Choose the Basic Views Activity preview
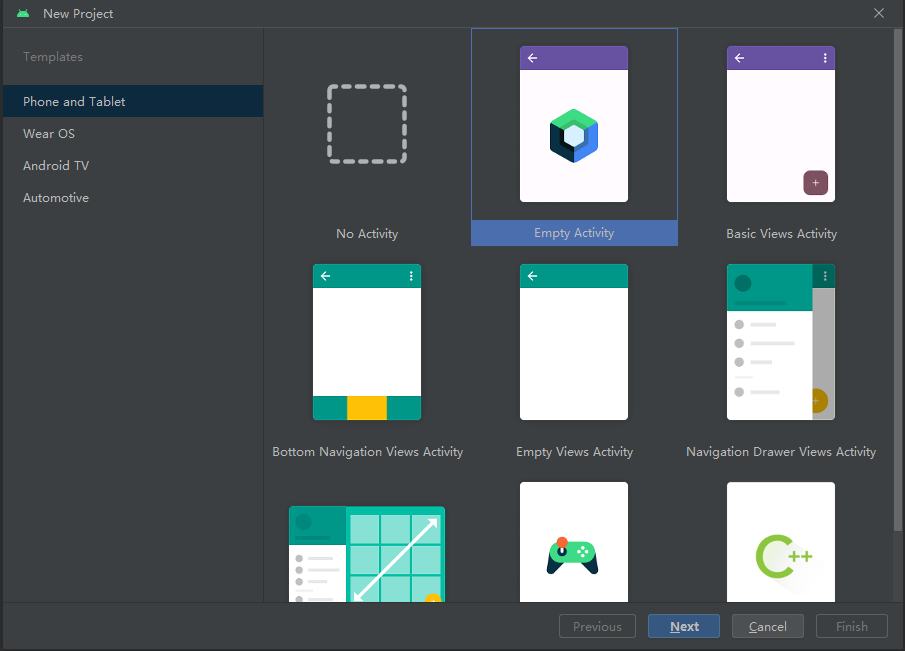Screen dimensions: 905x651 tap(780, 124)
